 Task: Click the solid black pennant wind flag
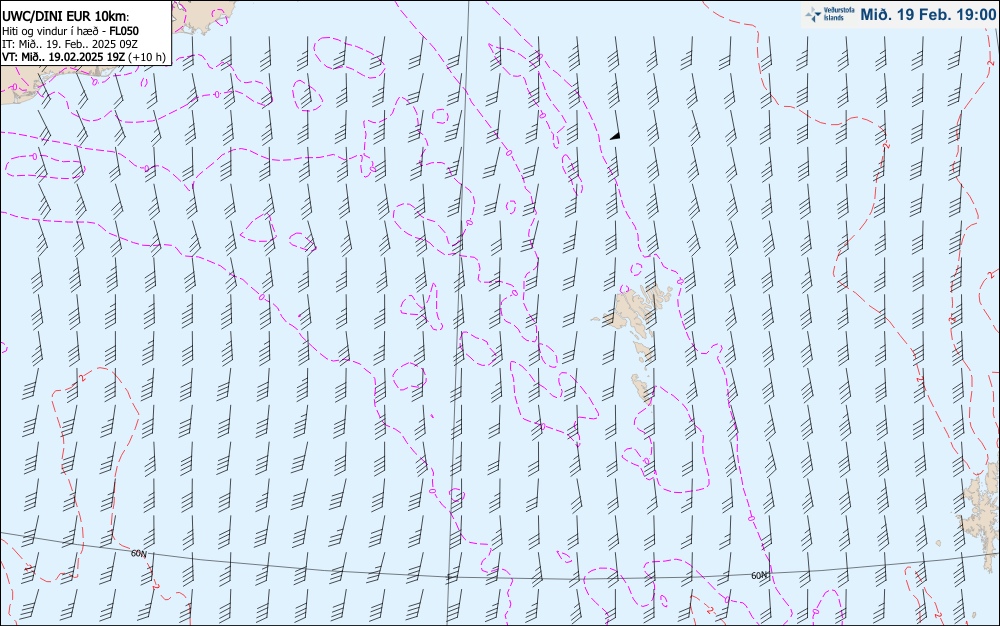coord(615,136)
